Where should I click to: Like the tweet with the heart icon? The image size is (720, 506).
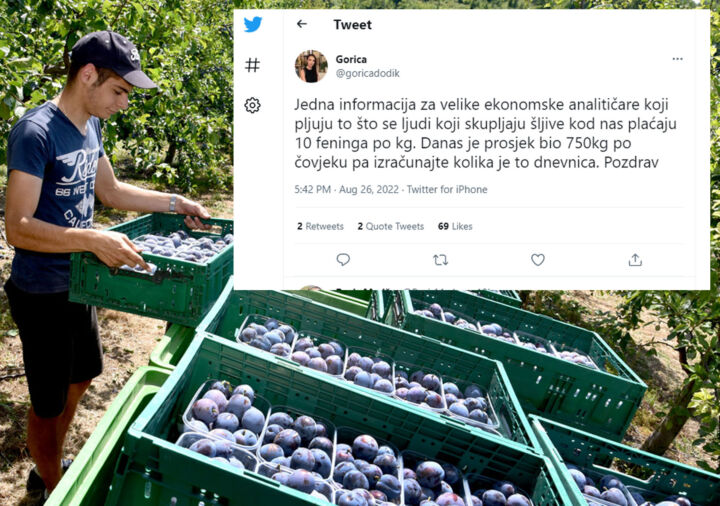click(x=538, y=260)
